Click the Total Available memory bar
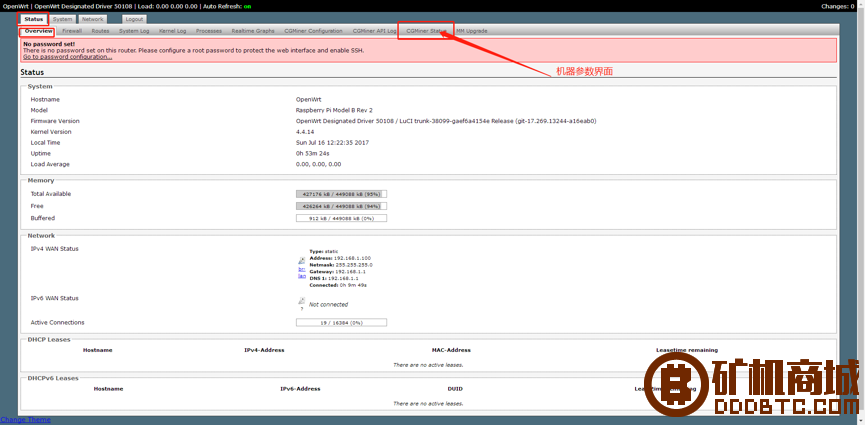865x425 pixels. (x=341, y=194)
